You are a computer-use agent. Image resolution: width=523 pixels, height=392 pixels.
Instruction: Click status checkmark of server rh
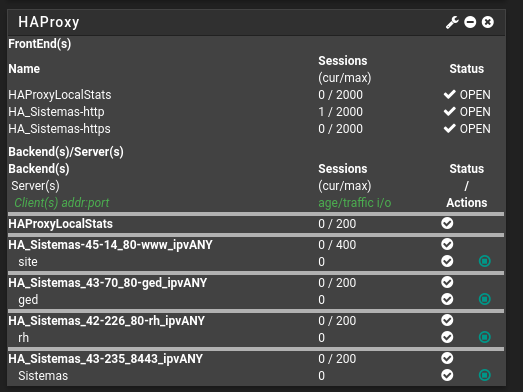pyautogui.click(x=447, y=337)
